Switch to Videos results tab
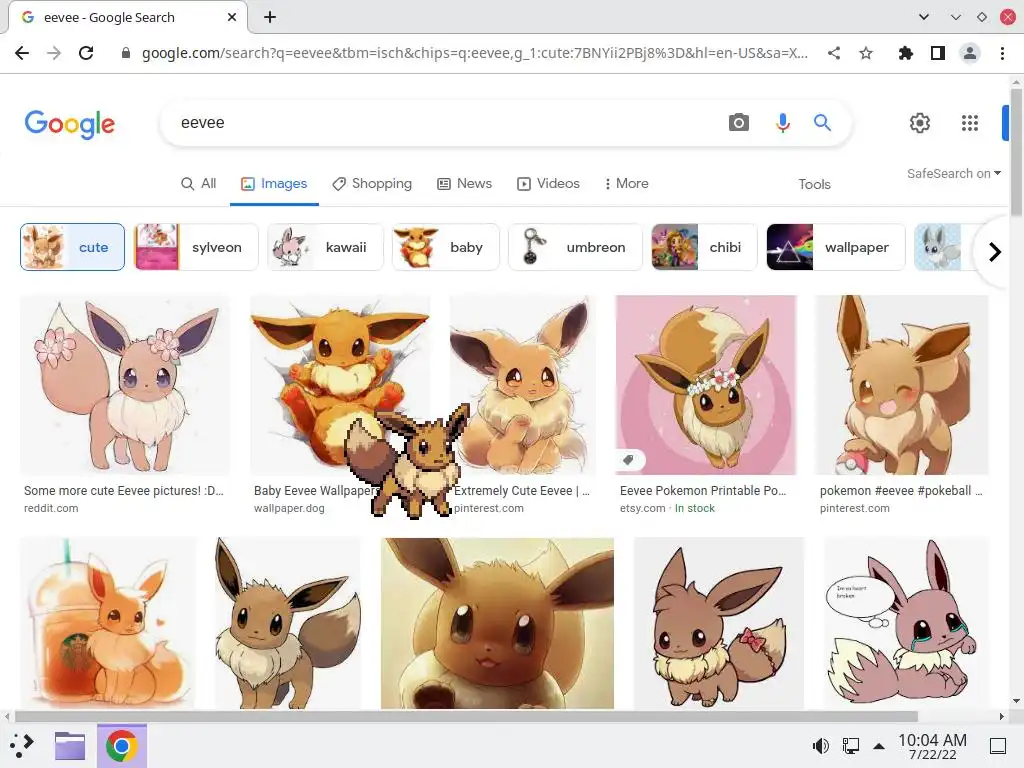Screen dimensions: 1024x768 coord(548,184)
